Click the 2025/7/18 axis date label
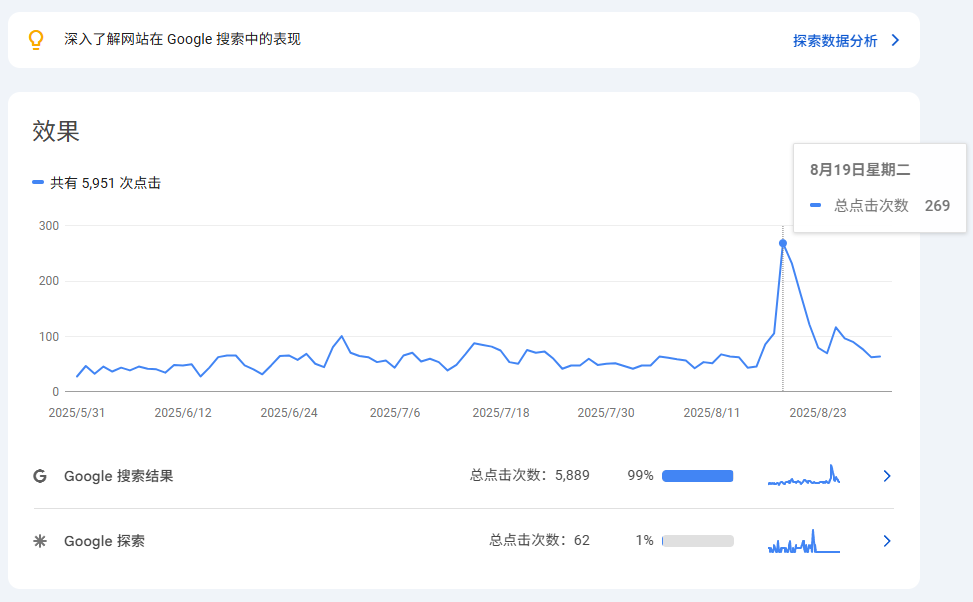Image resolution: width=973 pixels, height=602 pixels. 501,413
